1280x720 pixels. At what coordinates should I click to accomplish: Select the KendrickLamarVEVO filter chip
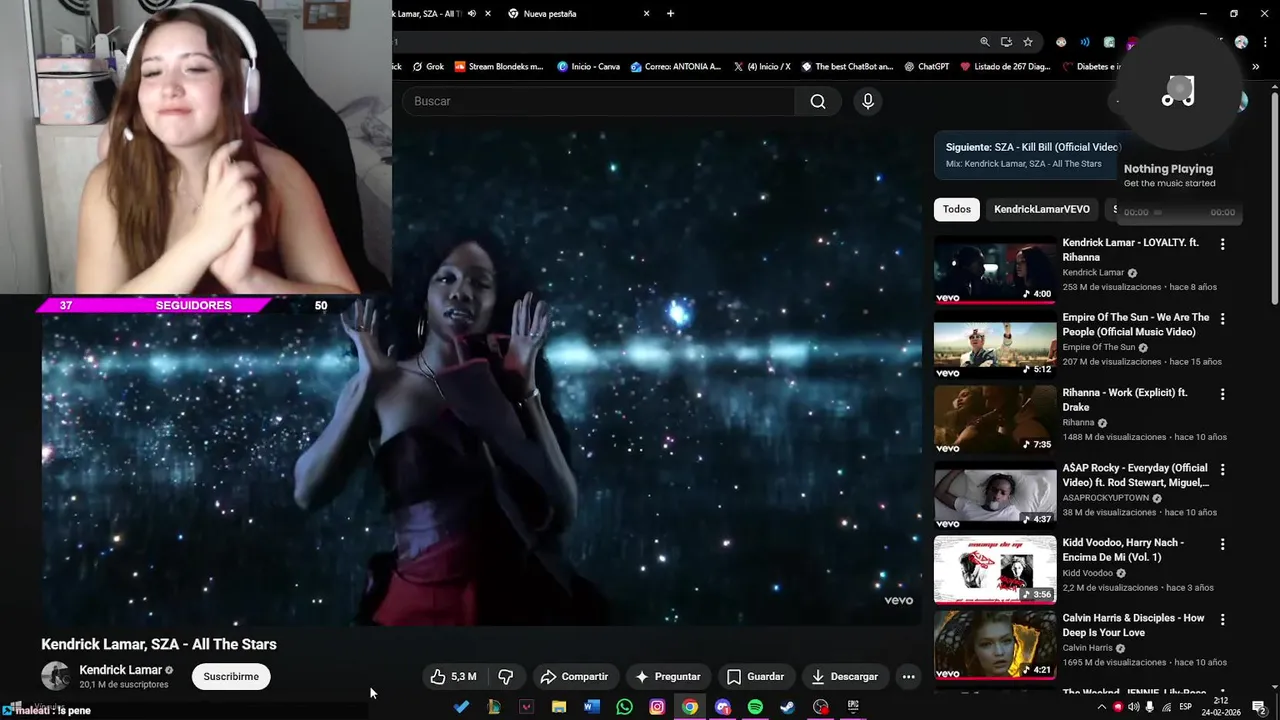click(1042, 209)
